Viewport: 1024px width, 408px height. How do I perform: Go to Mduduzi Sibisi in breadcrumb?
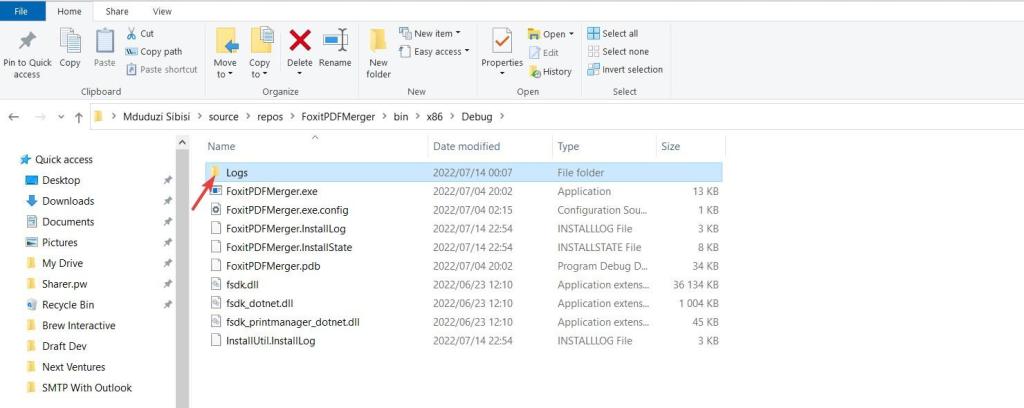coord(156,117)
